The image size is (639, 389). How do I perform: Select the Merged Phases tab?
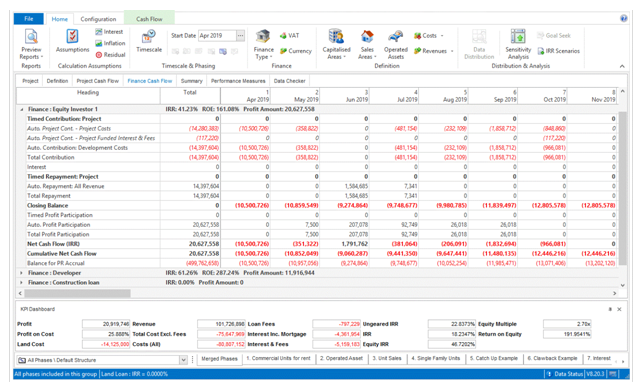pos(219,359)
